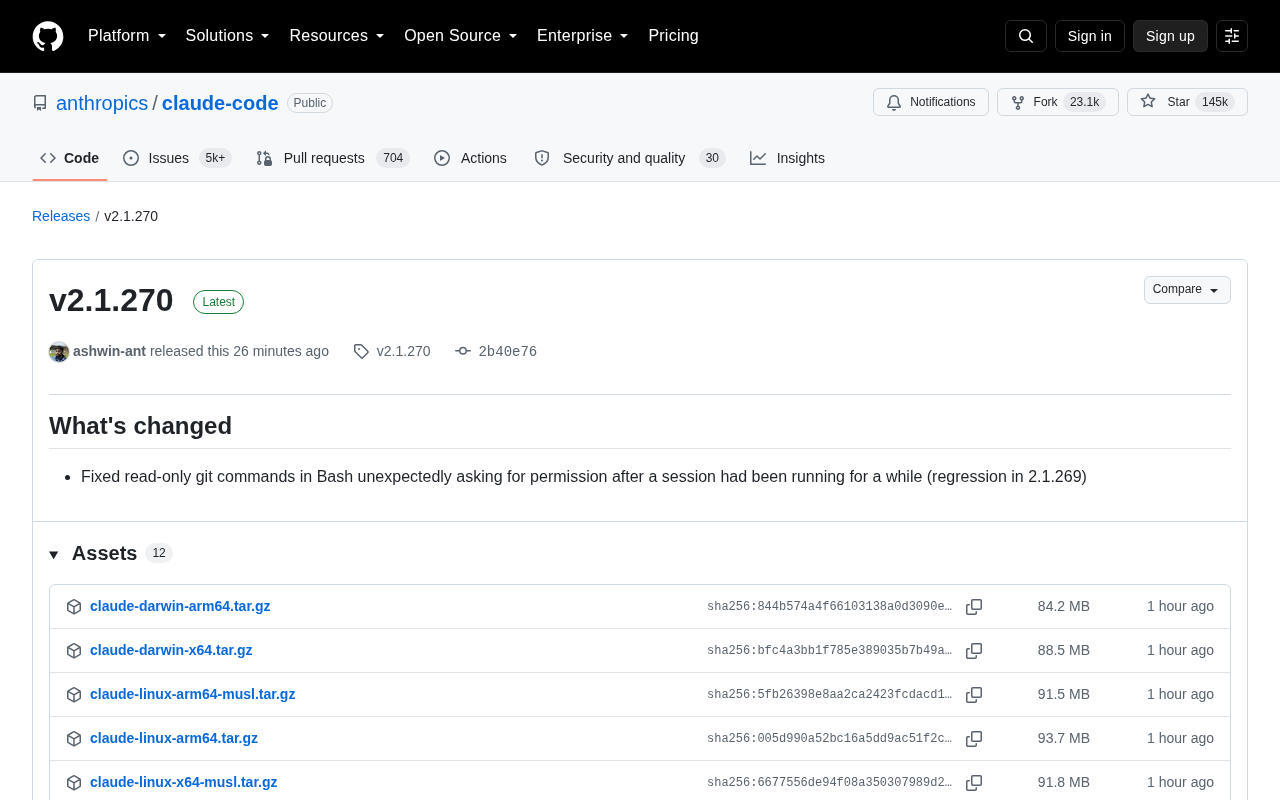This screenshot has height=800, width=1280.
Task: Click the What's changed heading
Action: (x=140, y=426)
